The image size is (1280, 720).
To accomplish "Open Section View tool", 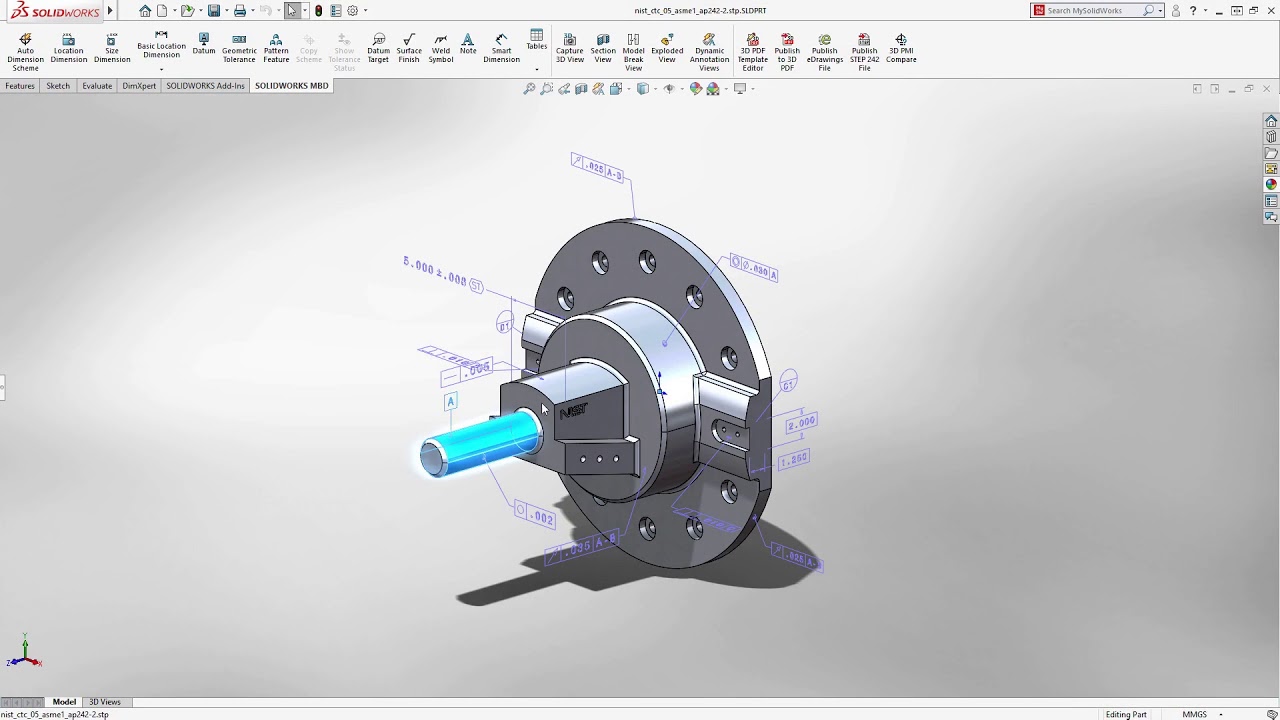I will coord(603,49).
